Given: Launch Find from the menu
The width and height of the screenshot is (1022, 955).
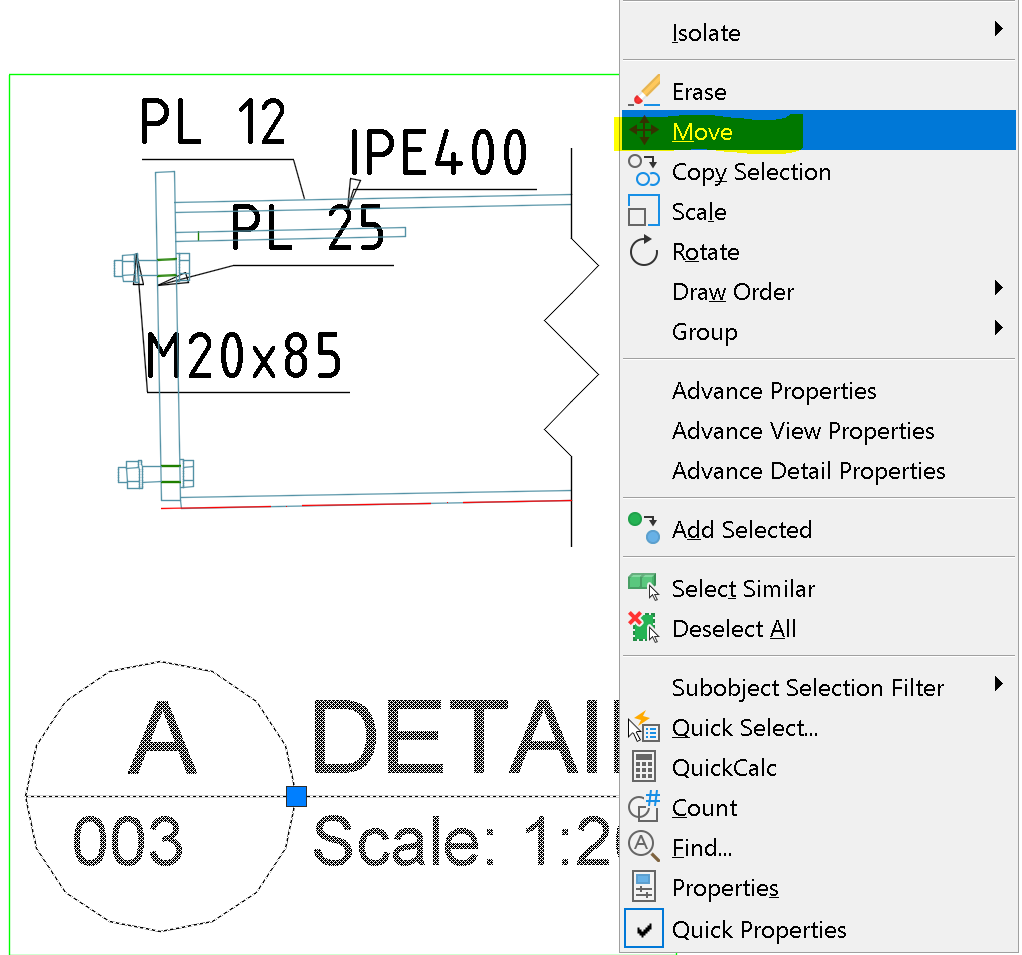Looking at the screenshot, I should [x=700, y=847].
